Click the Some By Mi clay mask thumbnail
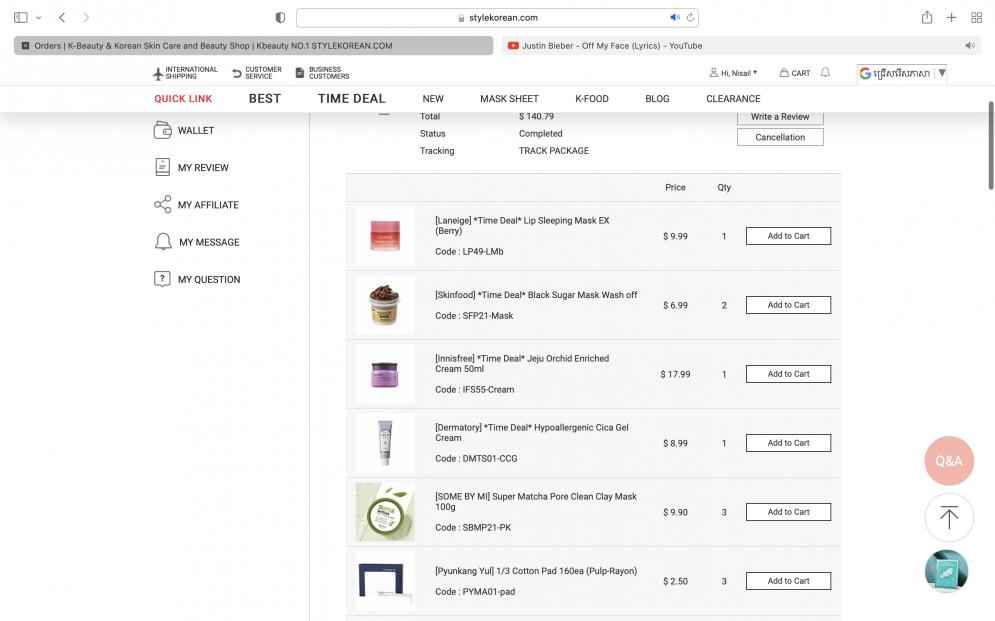 pyautogui.click(x=385, y=512)
